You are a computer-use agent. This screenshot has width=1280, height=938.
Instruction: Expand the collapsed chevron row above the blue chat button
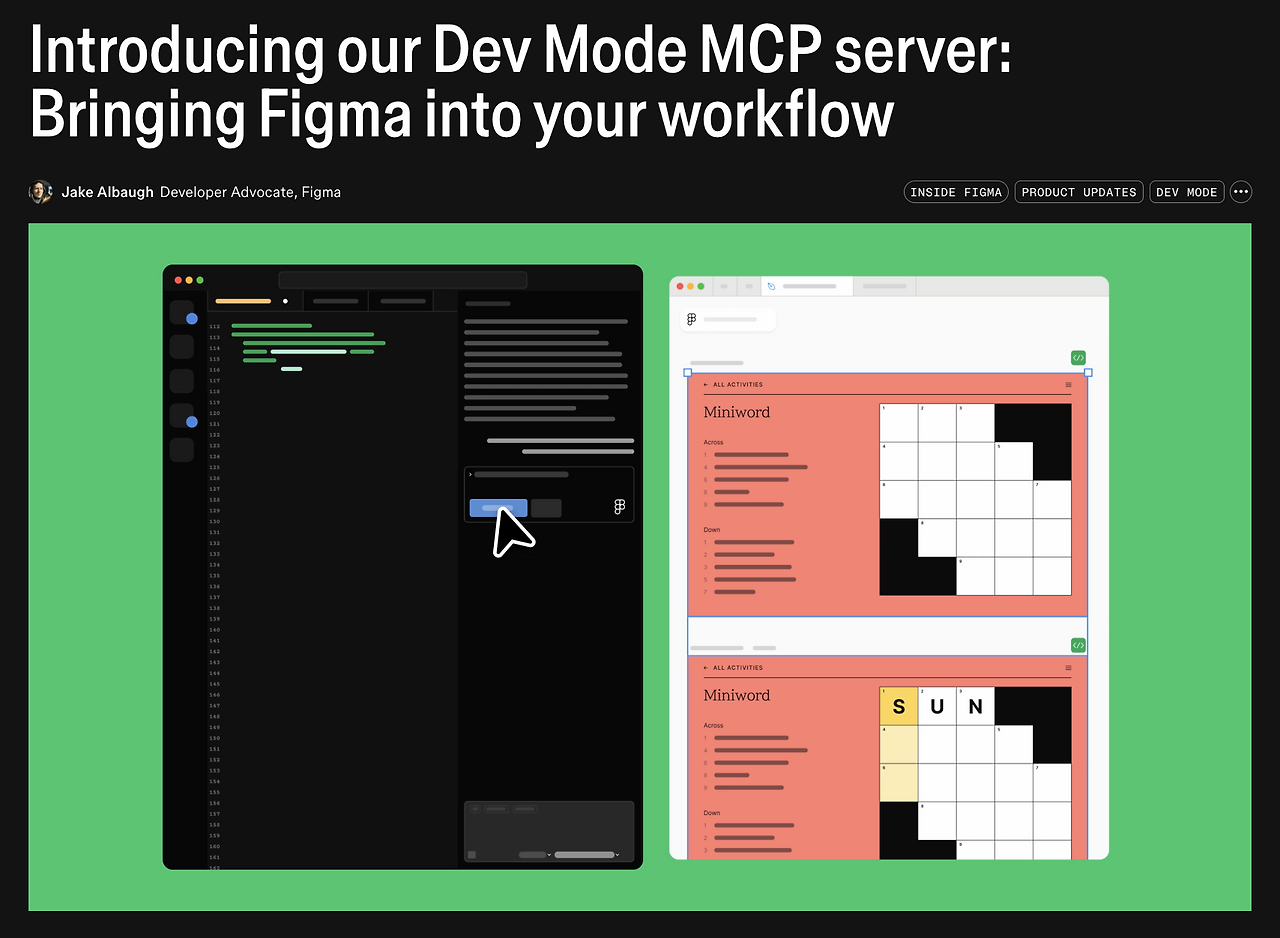click(519, 474)
